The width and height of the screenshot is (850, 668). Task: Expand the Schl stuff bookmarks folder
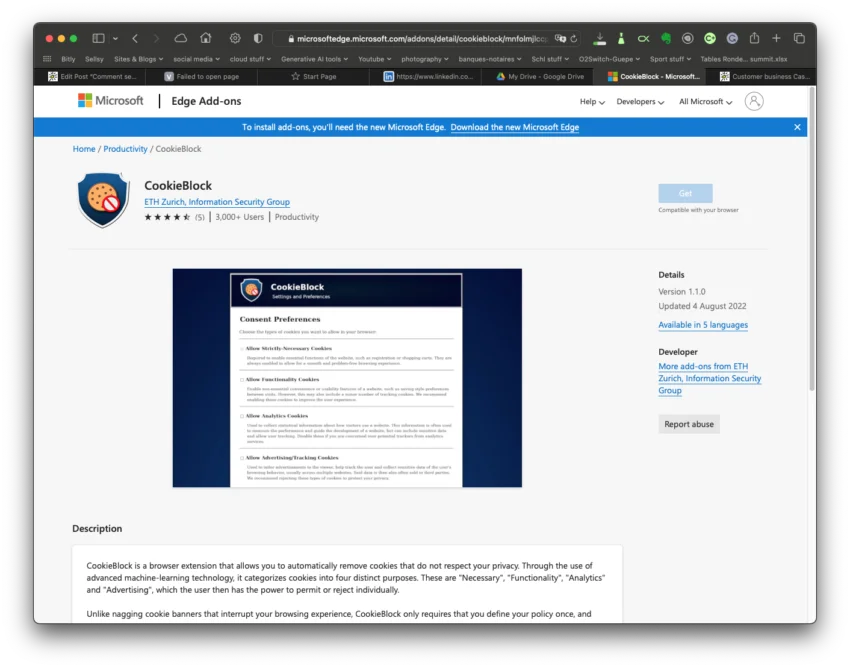tap(550, 59)
